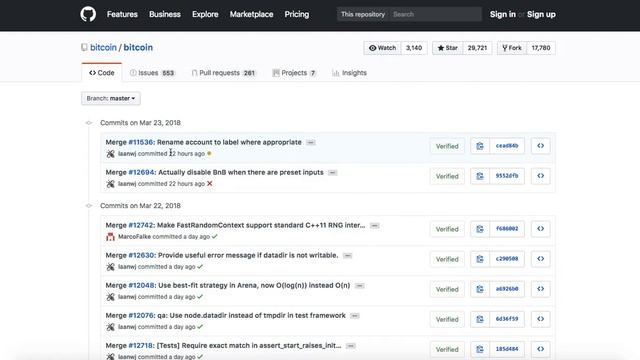The height and width of the screenshot is (360, 640).
Task: Go to the Business page
Action: point(164,14)
